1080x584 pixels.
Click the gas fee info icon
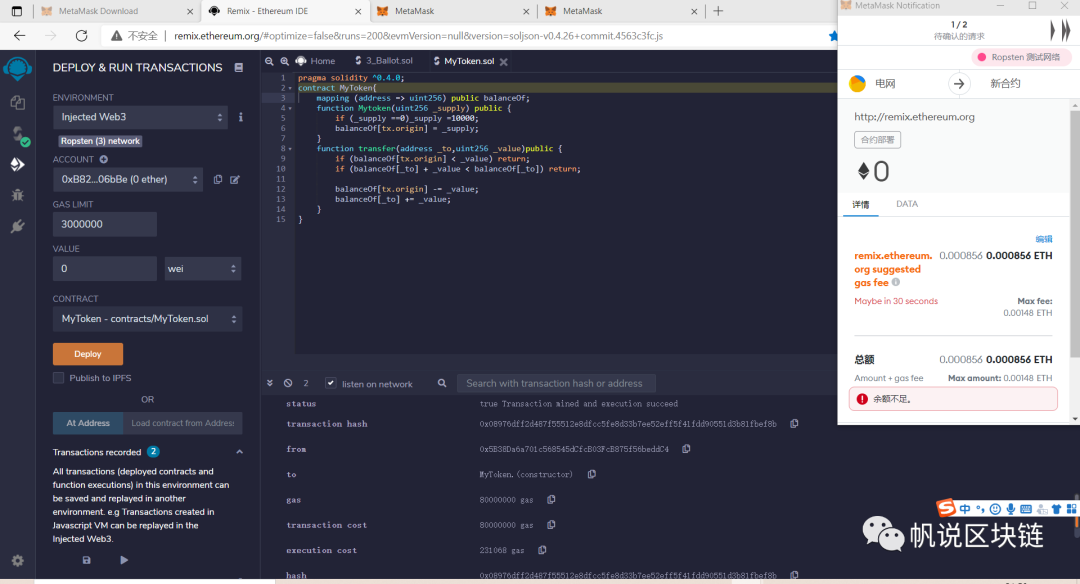click(895, 282)
